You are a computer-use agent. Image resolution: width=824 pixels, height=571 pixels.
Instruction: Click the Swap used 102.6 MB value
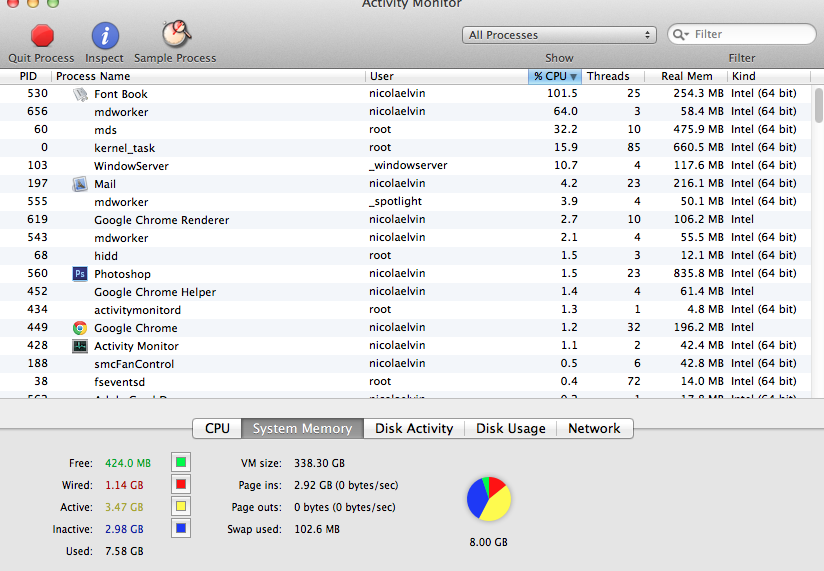click(317, 530)
